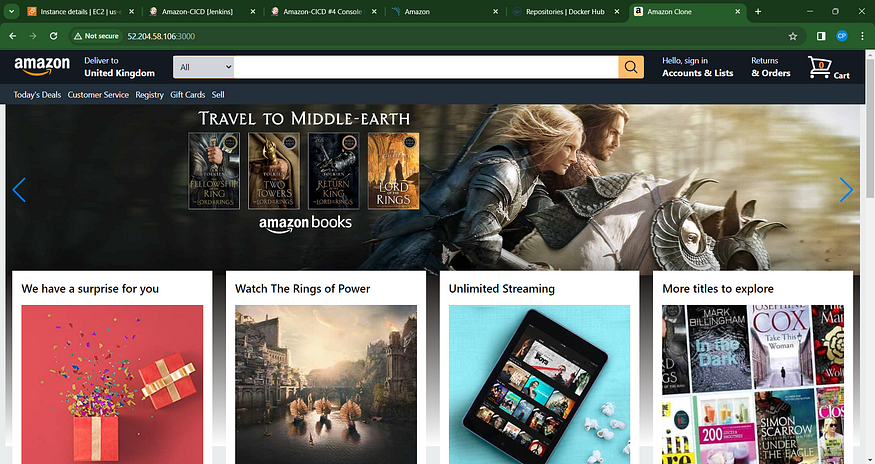Click the Not secure site info badge

(x=96, y=36)
